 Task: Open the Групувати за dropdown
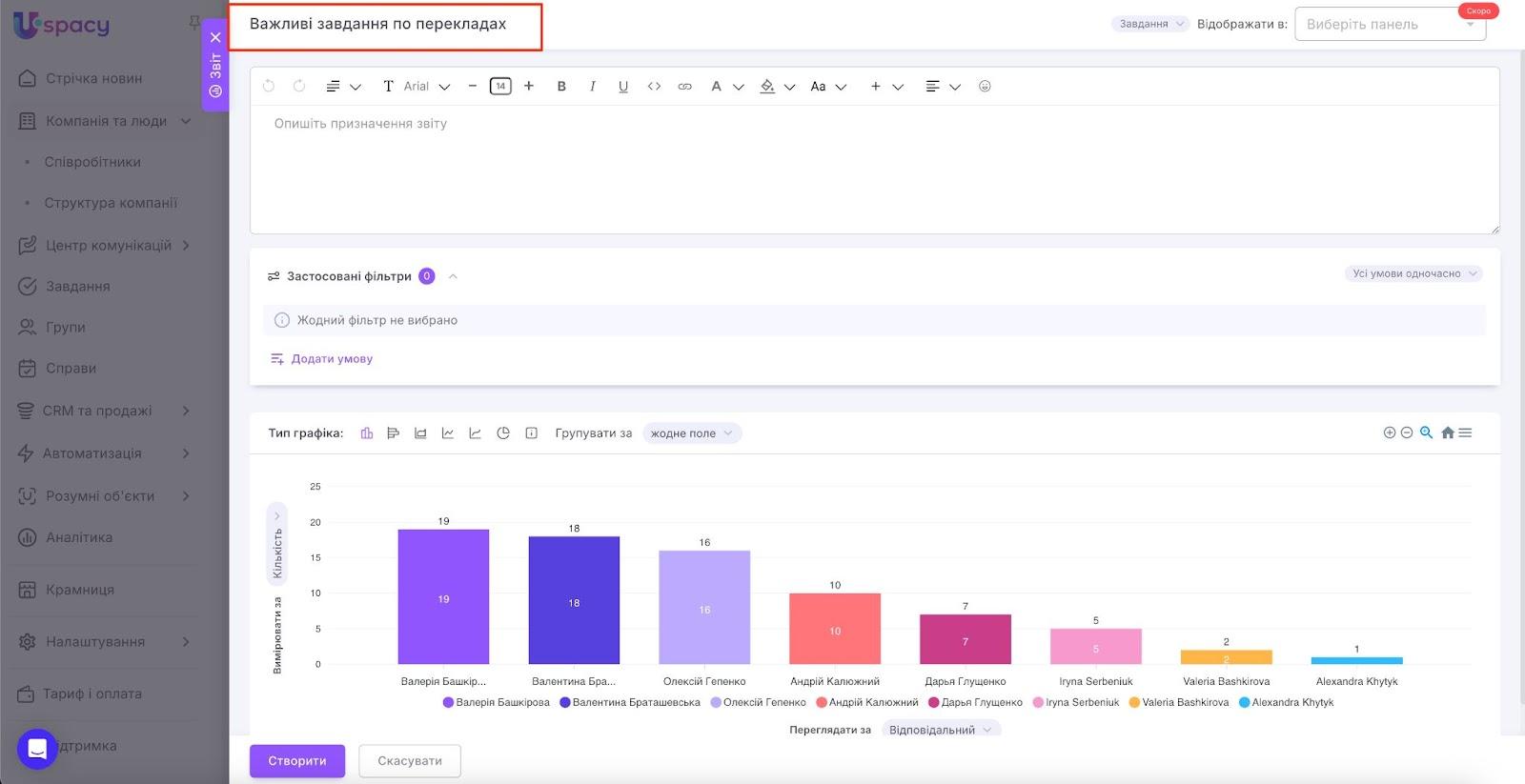[691, 433]
